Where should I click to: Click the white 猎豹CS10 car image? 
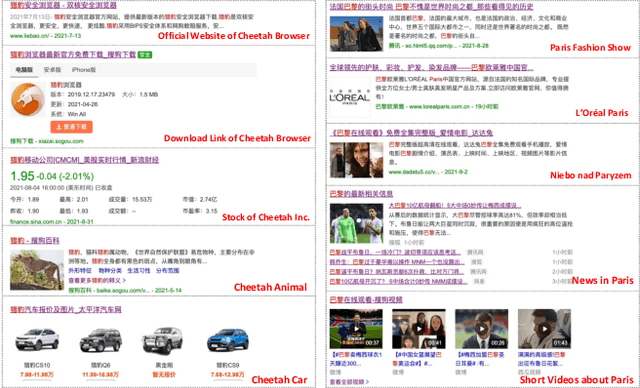[37, 340]
